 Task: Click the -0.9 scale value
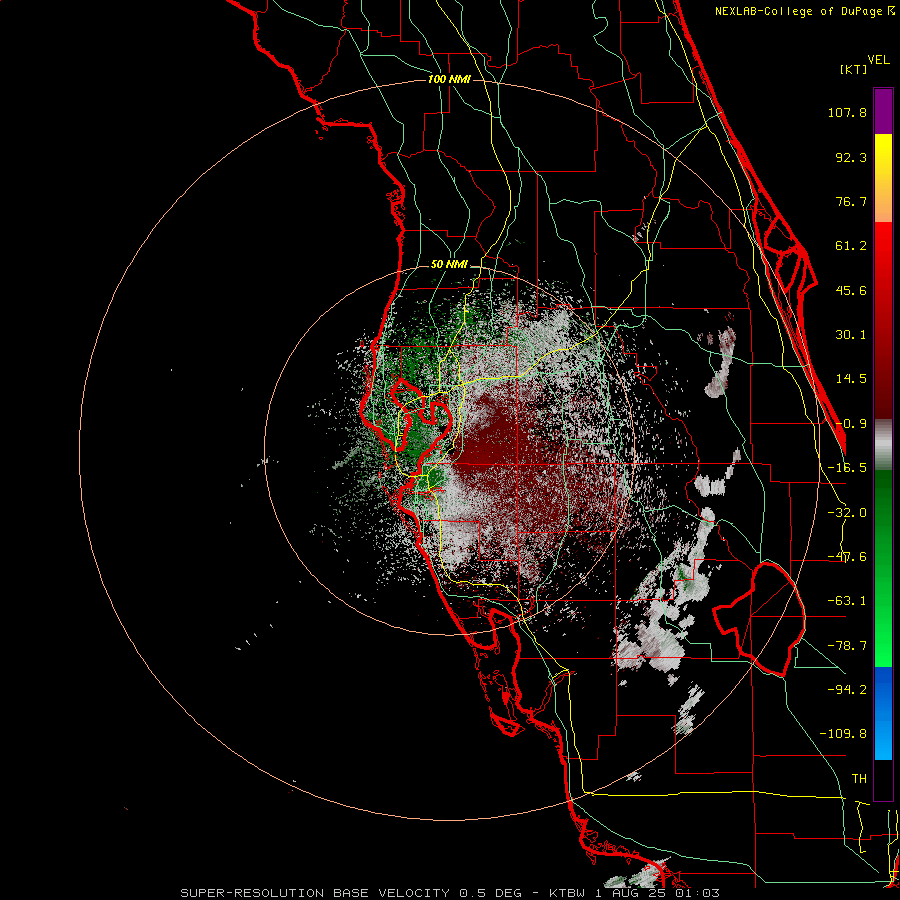click(851, 424)
